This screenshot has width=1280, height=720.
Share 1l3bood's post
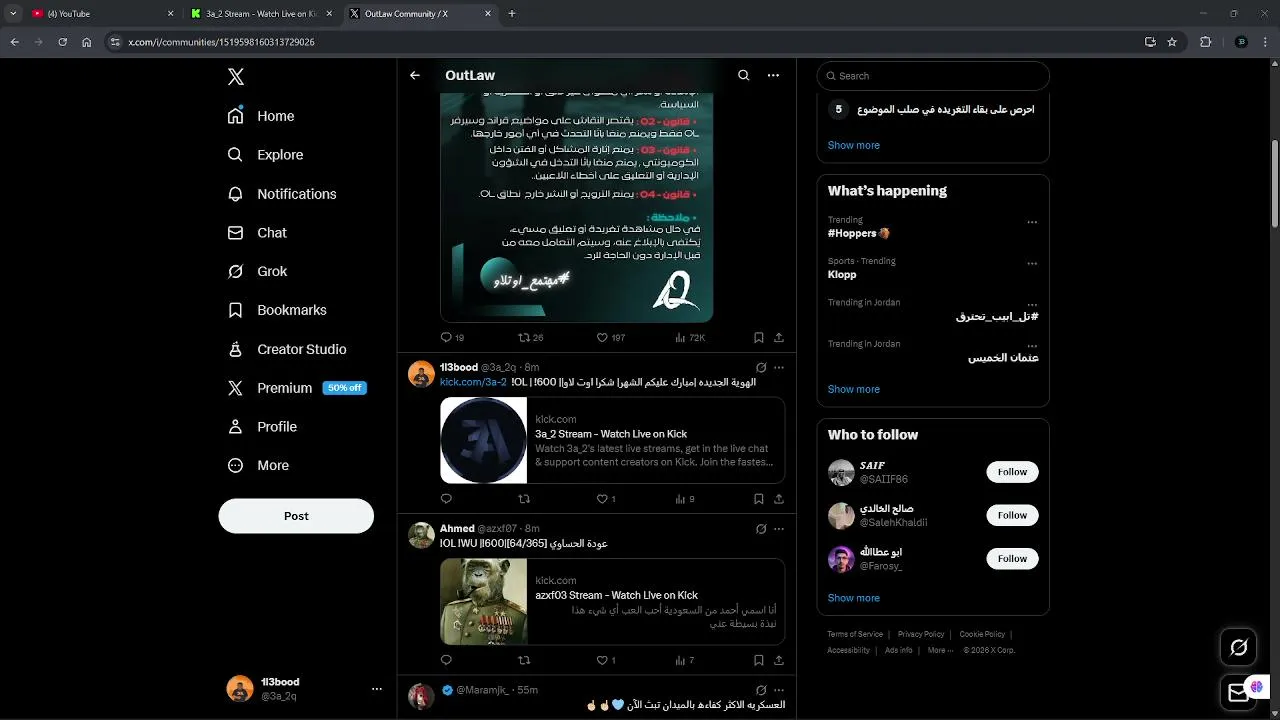[x=779, y=499]
